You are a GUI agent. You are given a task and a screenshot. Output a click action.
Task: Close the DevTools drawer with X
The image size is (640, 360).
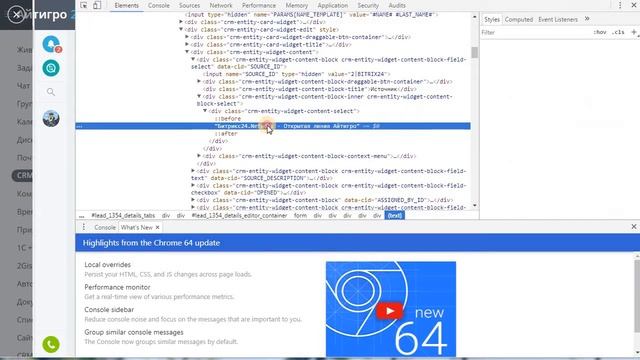[634, 227]
